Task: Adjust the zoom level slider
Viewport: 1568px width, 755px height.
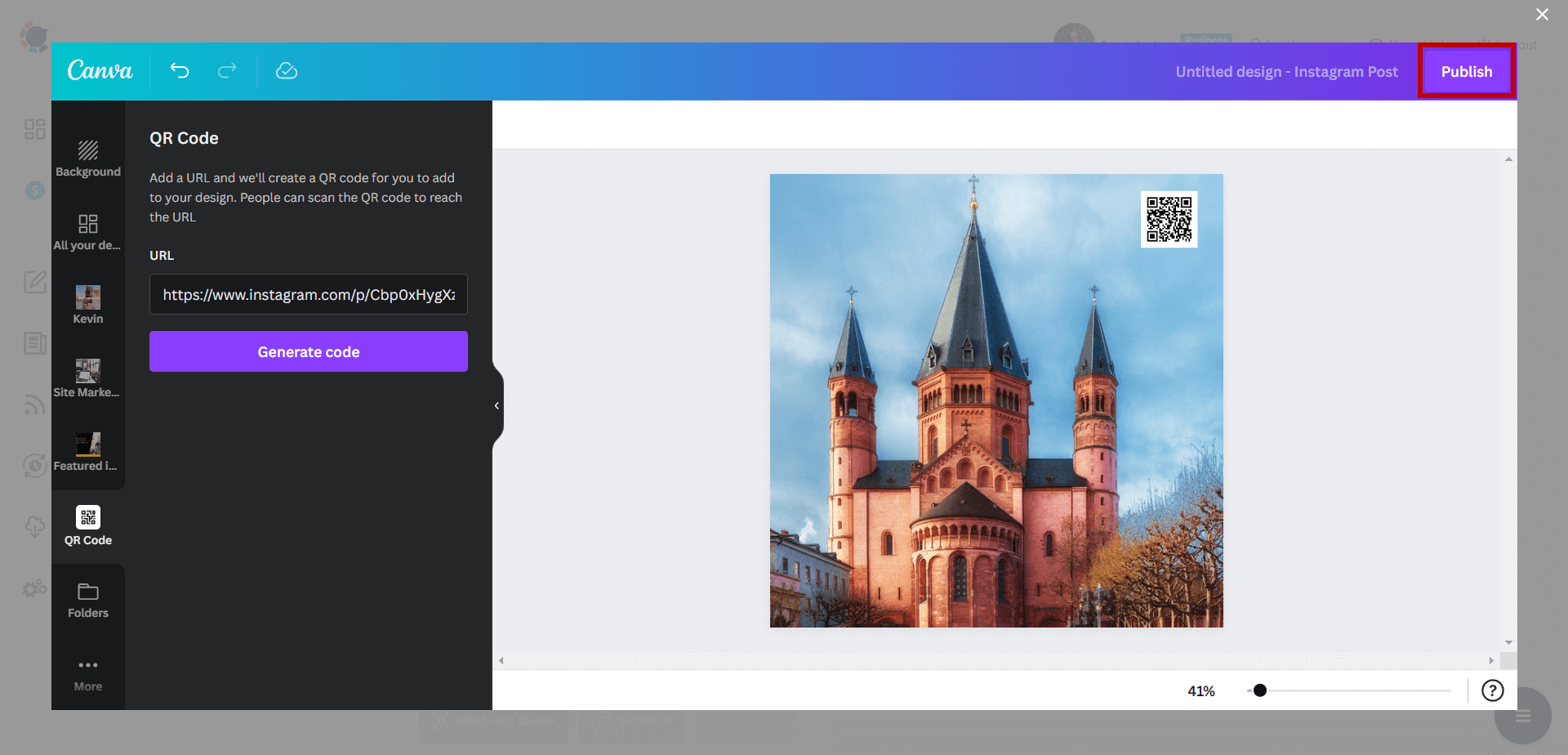Action: pyautogui.click(x=1260, y=690)
